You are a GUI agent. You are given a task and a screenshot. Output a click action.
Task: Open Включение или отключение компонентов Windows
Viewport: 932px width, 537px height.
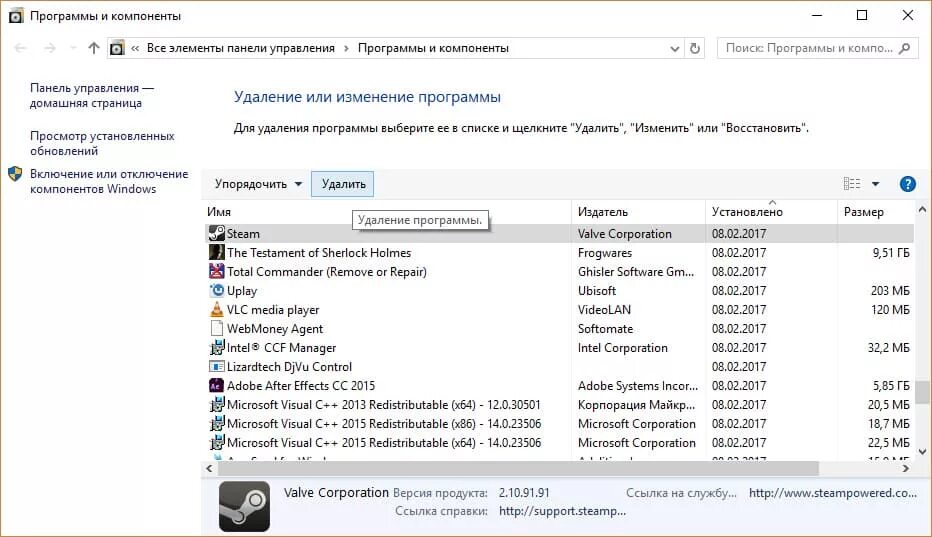(x=109, y=181)
